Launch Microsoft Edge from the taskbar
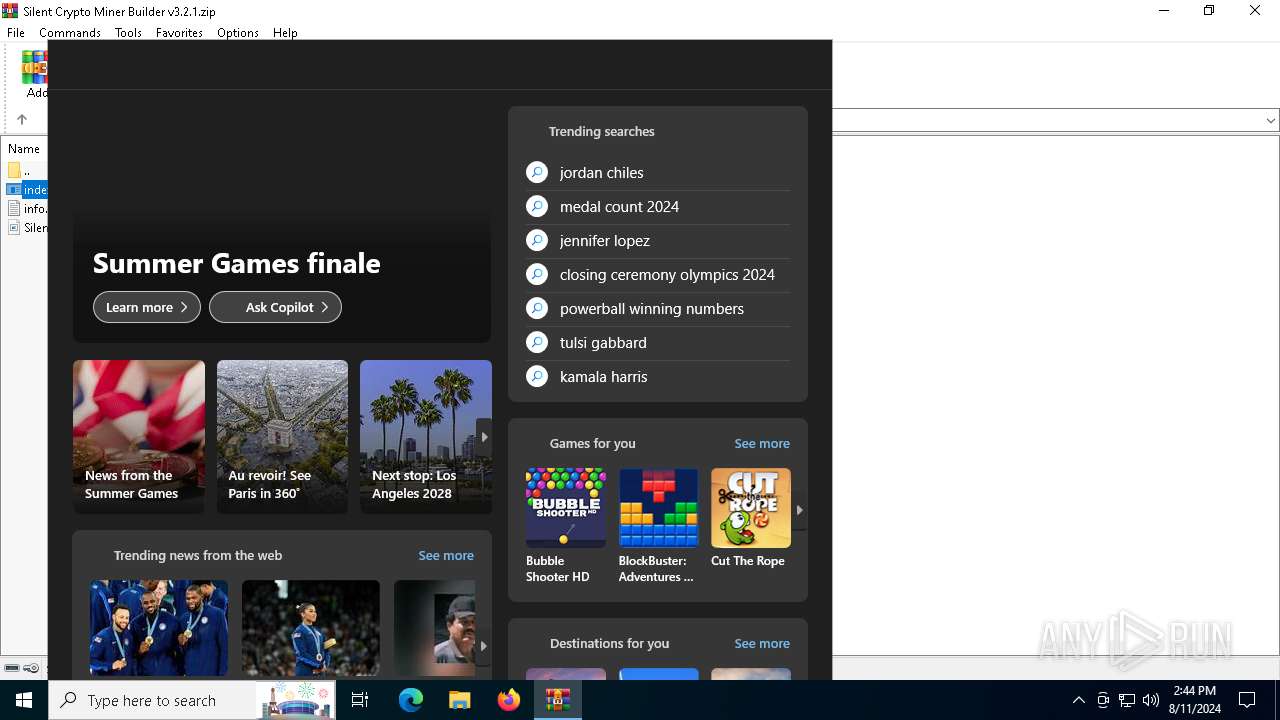This screenshot has height=720, width=1280. (411, 700)
